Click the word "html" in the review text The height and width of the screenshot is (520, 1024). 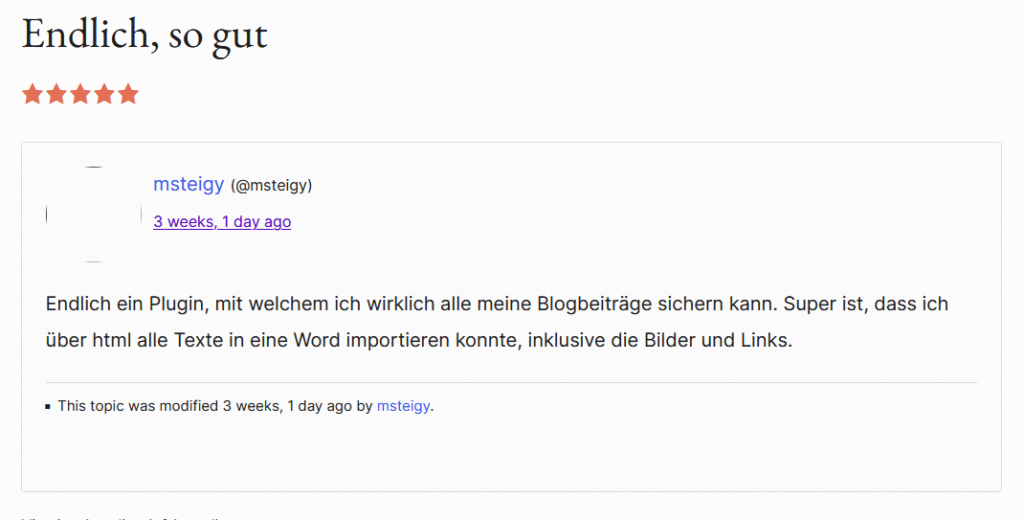(x=116, y=340)
